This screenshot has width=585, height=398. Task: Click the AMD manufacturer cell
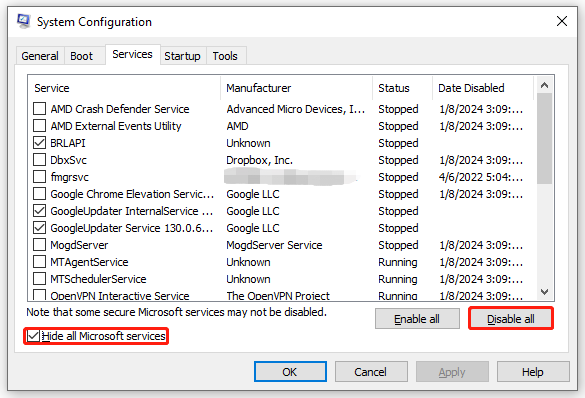pos(237,126)
